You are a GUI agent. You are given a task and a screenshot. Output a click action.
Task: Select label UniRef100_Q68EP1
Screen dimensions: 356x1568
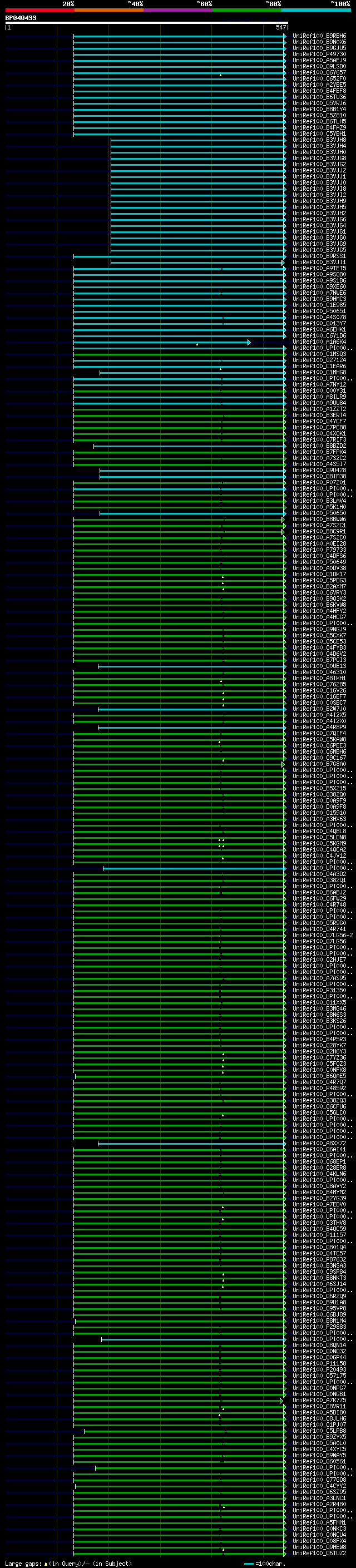click(319, 1161)
